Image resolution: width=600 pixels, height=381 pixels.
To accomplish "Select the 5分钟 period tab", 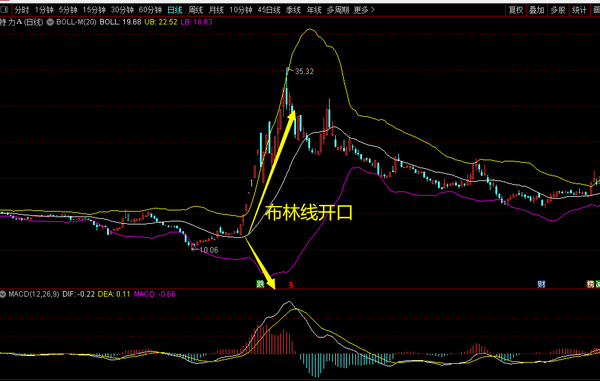I will click(x=68, y=10).
